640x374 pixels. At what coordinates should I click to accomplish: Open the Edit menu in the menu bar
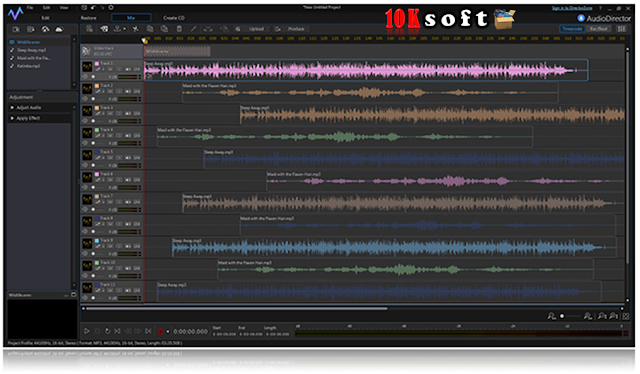47,8
